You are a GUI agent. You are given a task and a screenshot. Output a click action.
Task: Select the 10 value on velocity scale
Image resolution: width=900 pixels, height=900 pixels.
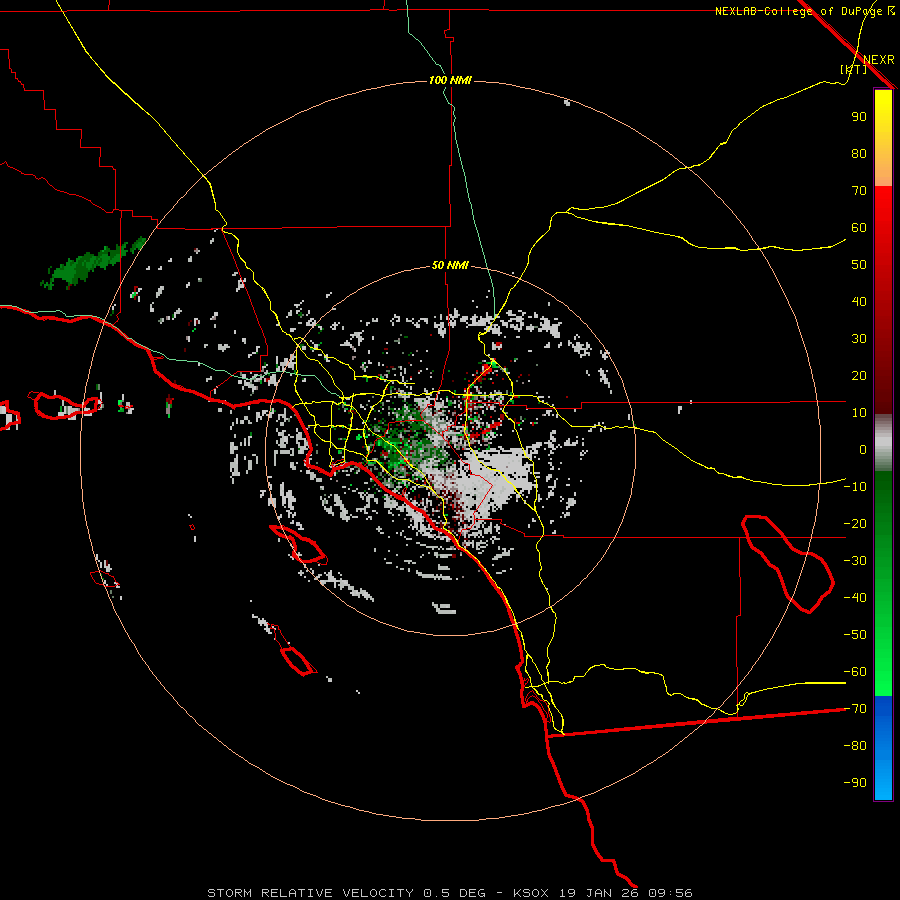859,413
